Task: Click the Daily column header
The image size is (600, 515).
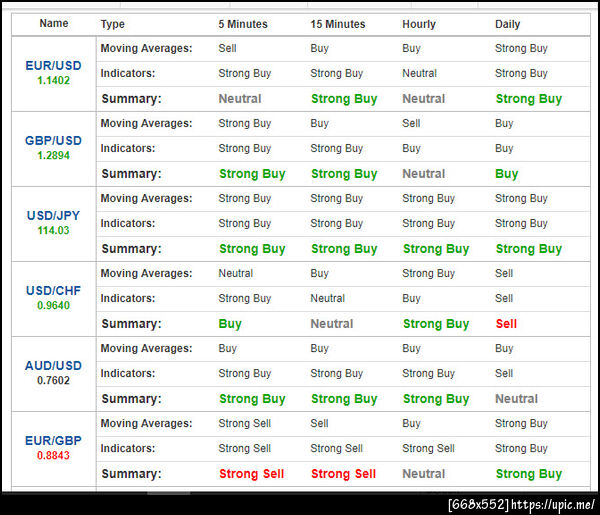Action: click(x=507, y=24)
